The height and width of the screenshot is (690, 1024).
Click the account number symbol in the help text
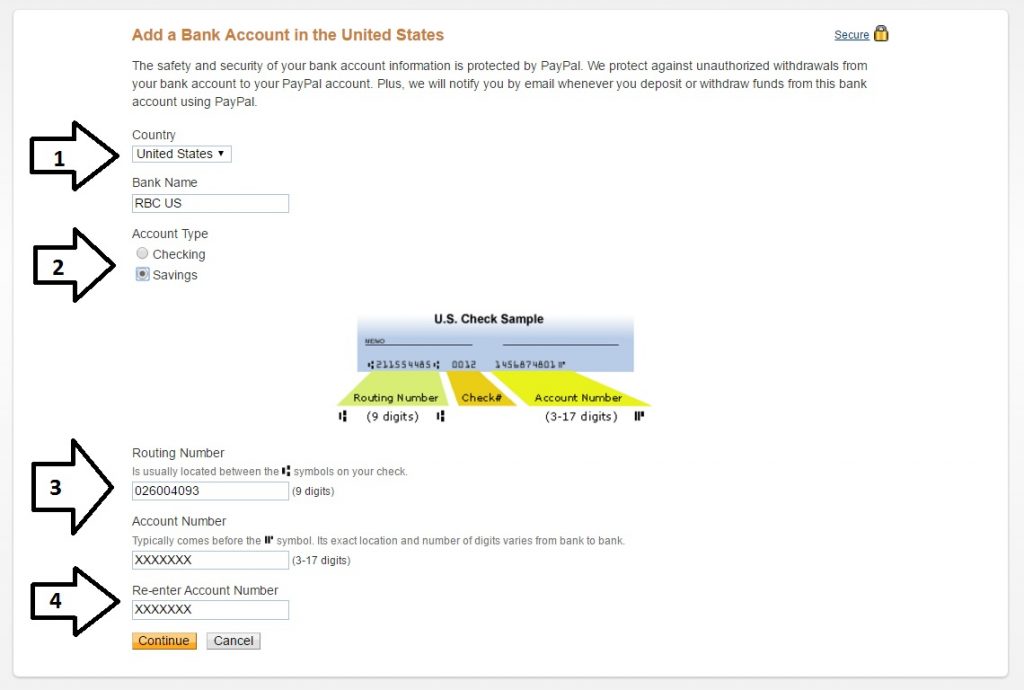pos(267,540)
